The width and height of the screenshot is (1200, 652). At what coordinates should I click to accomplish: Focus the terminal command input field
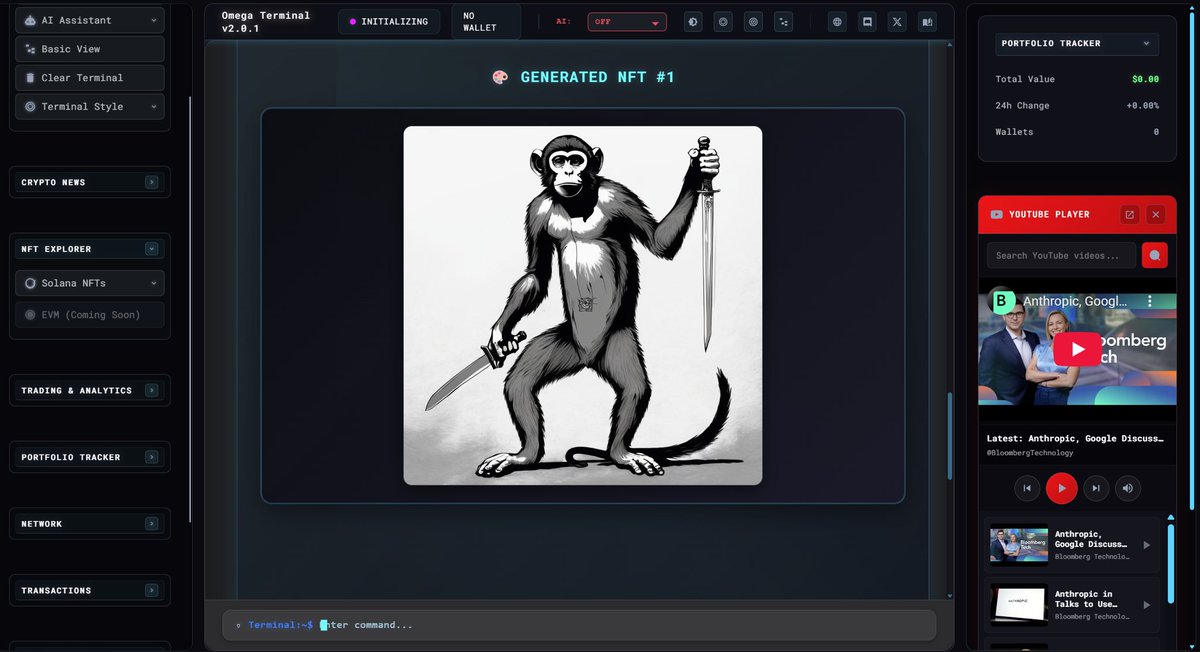[580, 625]
